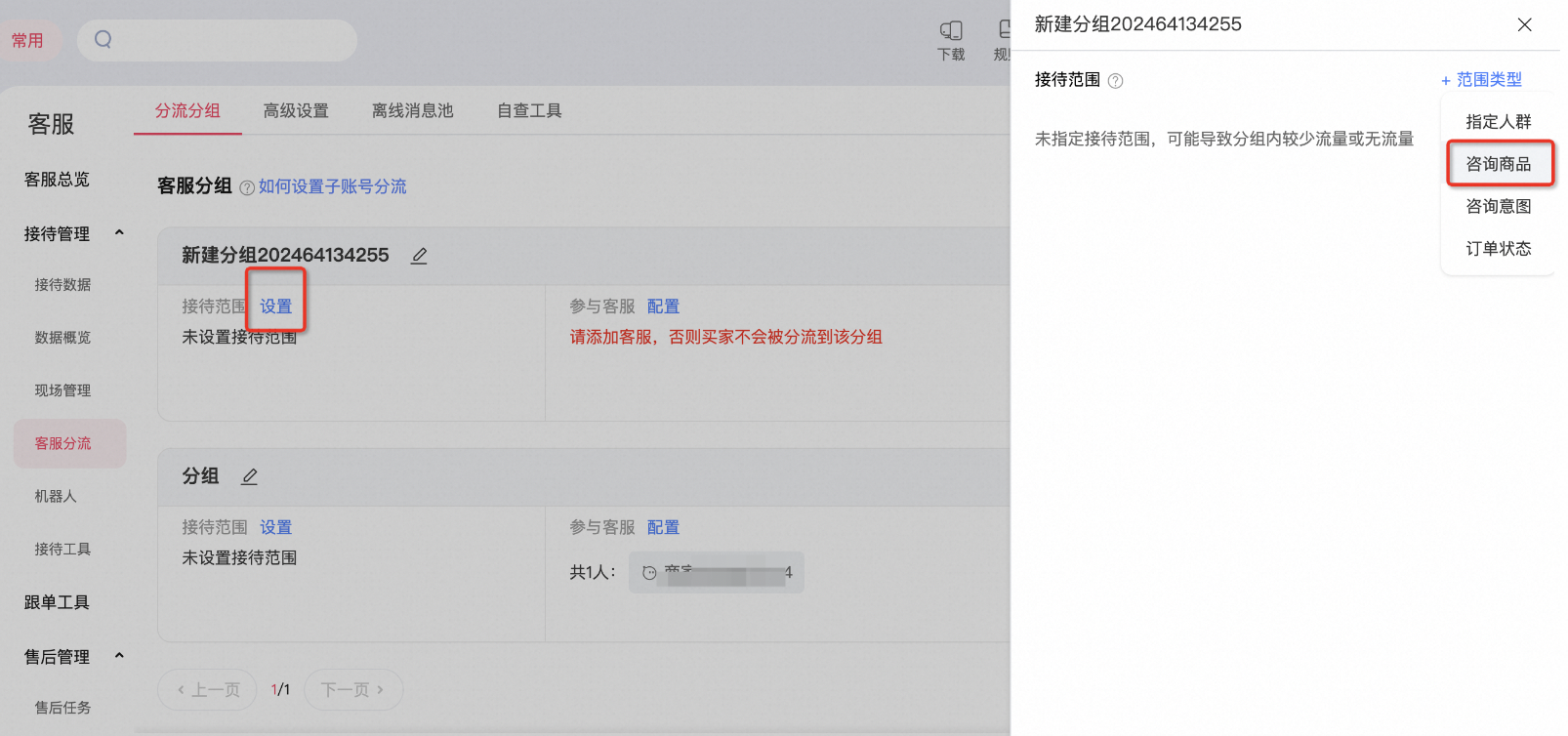Click page indicator 1/1
Screen dimensions: 1568x736
(280, 690)
